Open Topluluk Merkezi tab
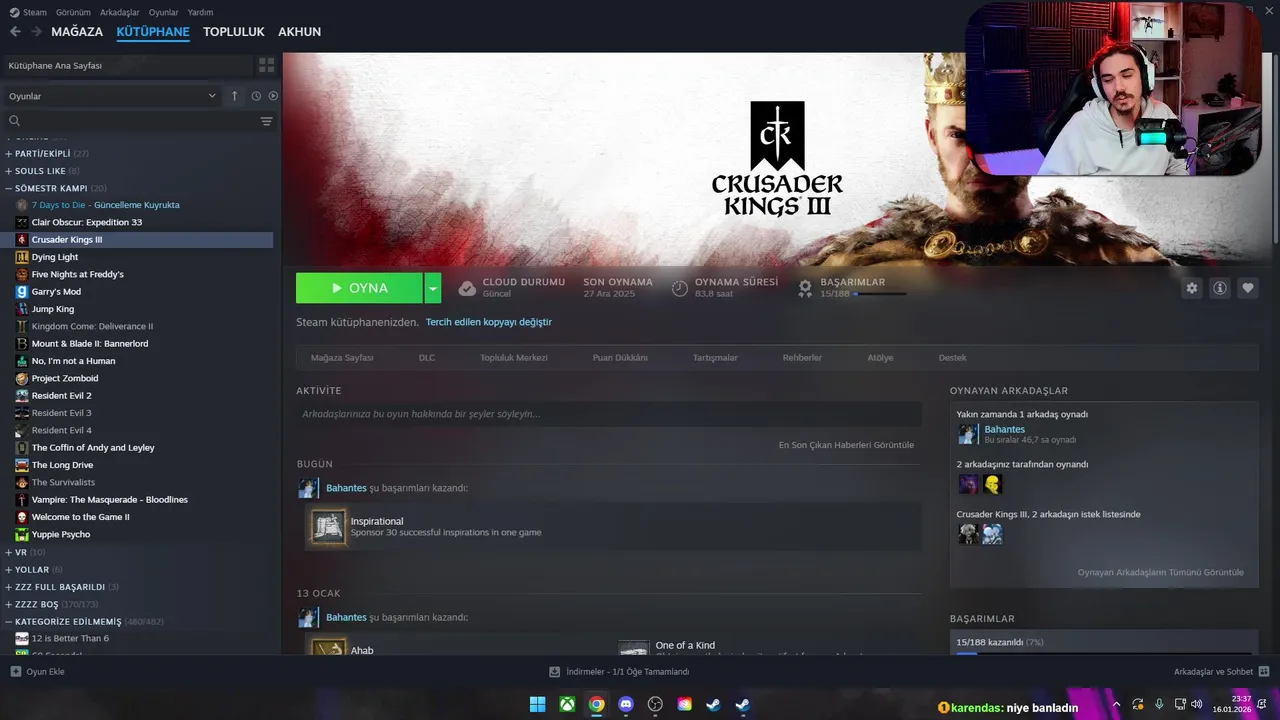The width and height of the screenshot is (1280, 720). point(514,358)
